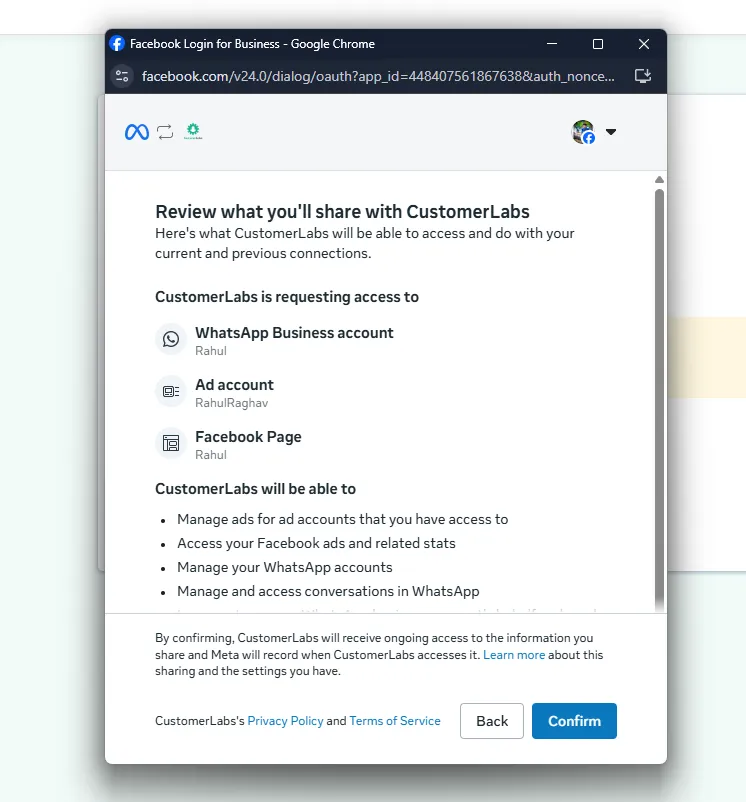Image resolution: width=746 pixels, height=802 pixels.
Task: Click the Facebook favicon in title bar
Action: coord(117,43)
